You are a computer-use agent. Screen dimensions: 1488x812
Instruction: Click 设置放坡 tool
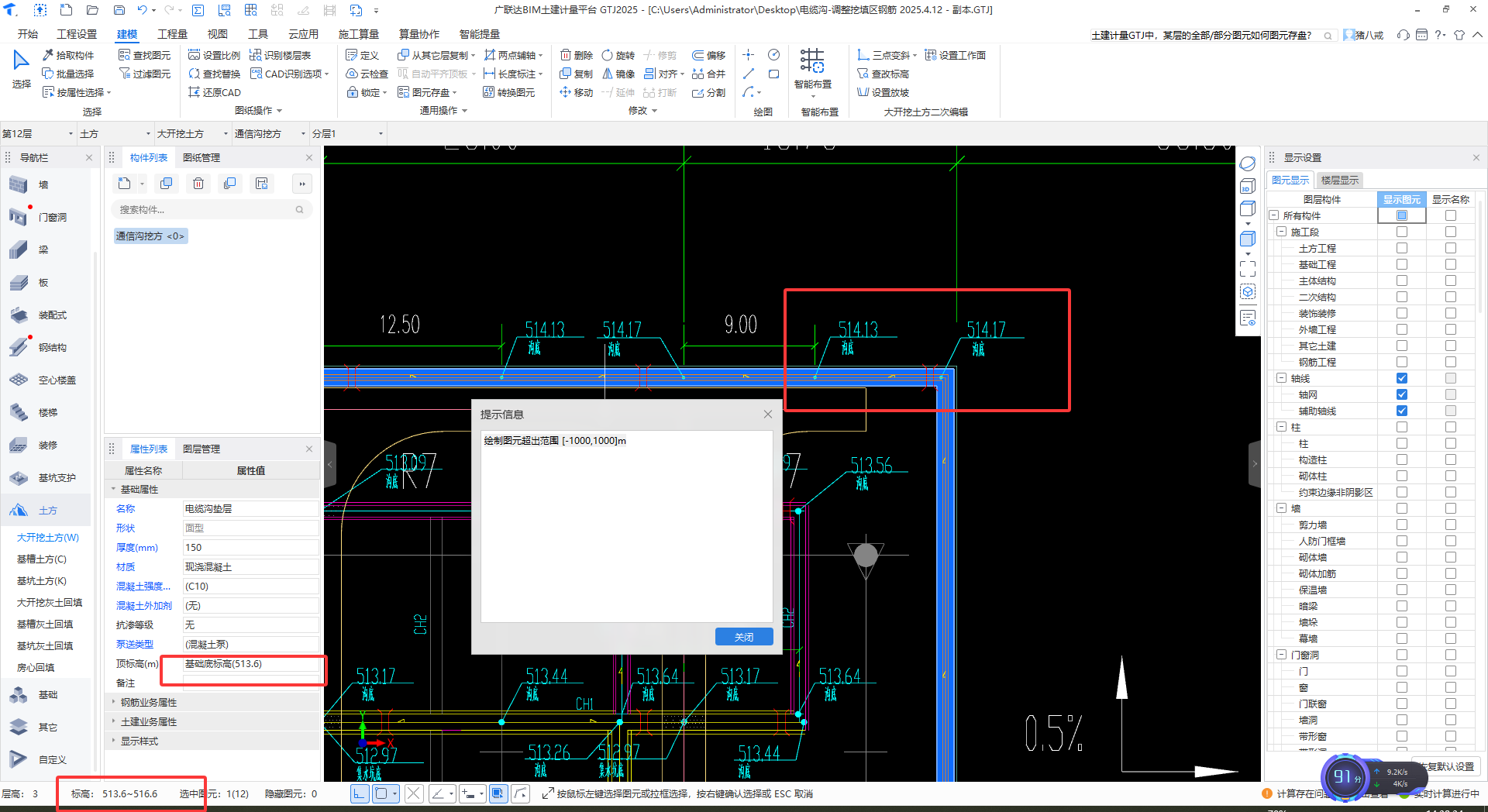tap(883, 92)
